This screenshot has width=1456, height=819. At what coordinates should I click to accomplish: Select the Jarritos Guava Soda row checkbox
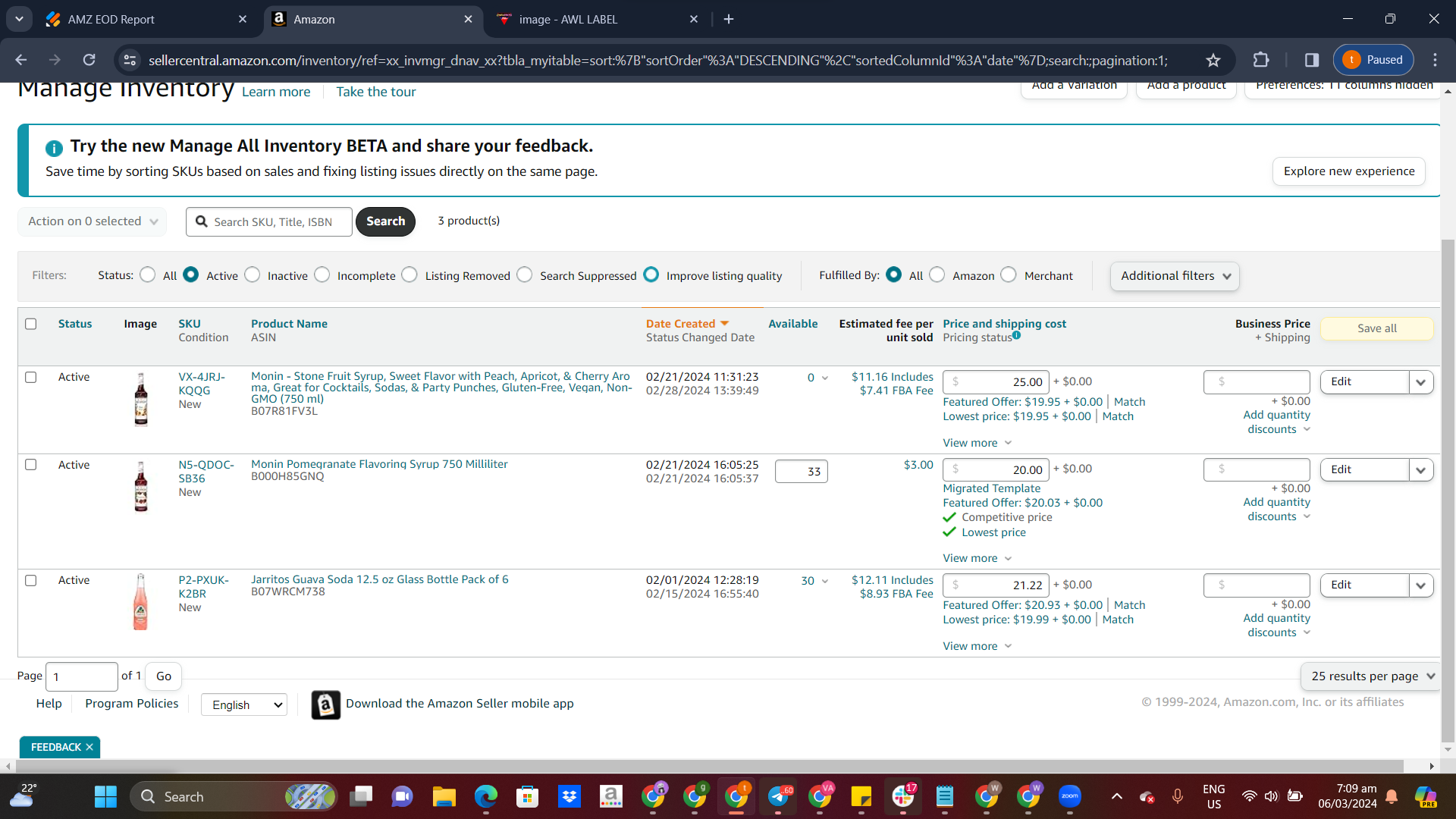tap(31, 580)
